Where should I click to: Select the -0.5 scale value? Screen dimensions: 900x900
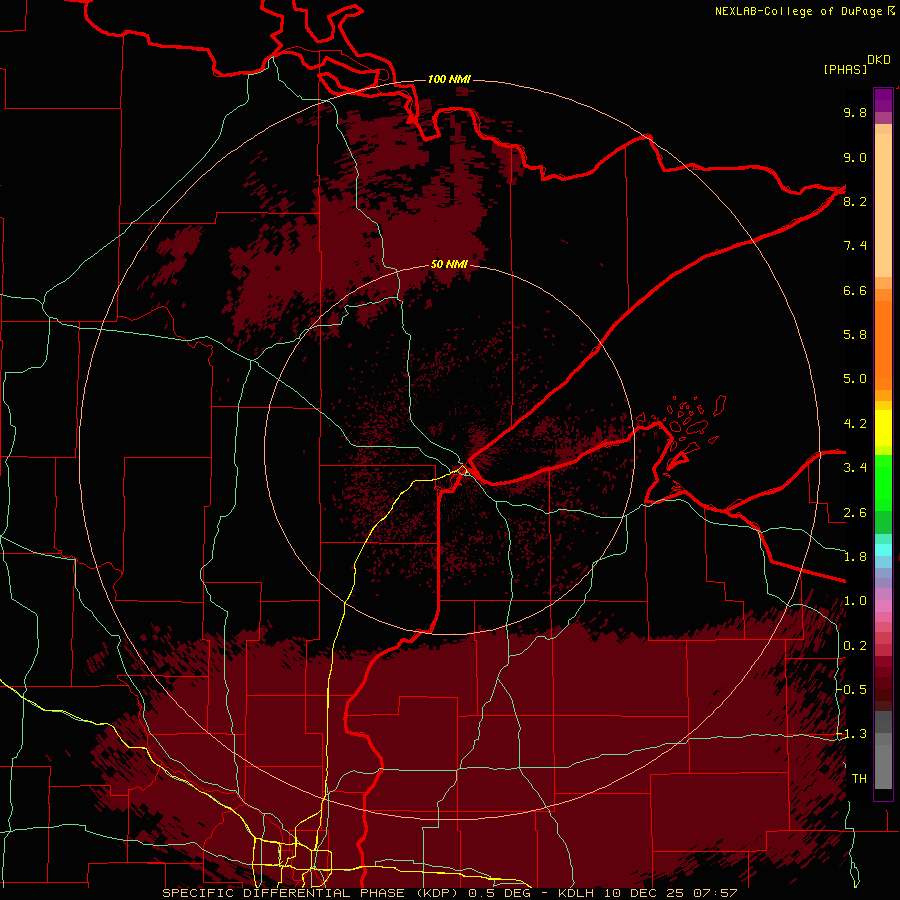[x=851, y=690]
